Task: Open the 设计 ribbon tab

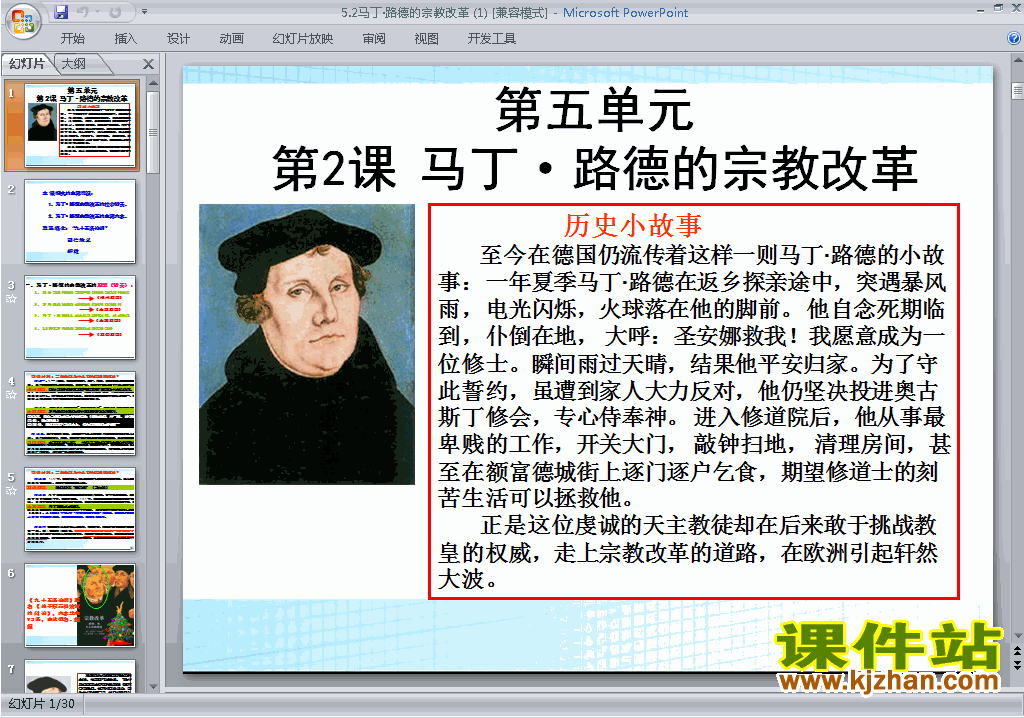Action: click(178, 39)
